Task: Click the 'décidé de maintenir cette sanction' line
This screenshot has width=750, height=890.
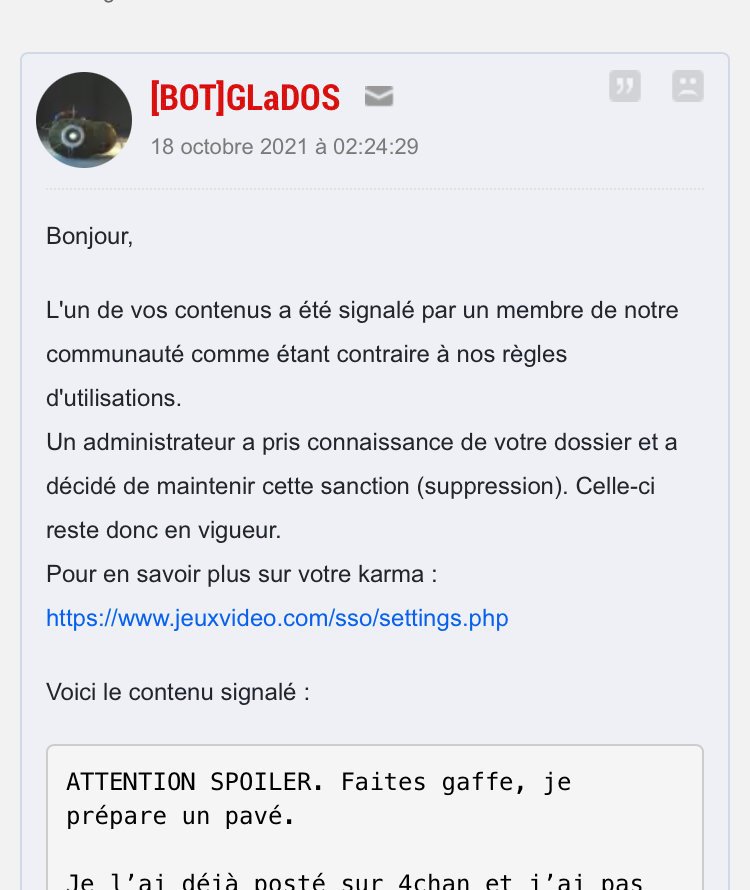Action: click(x=350, y=486)
